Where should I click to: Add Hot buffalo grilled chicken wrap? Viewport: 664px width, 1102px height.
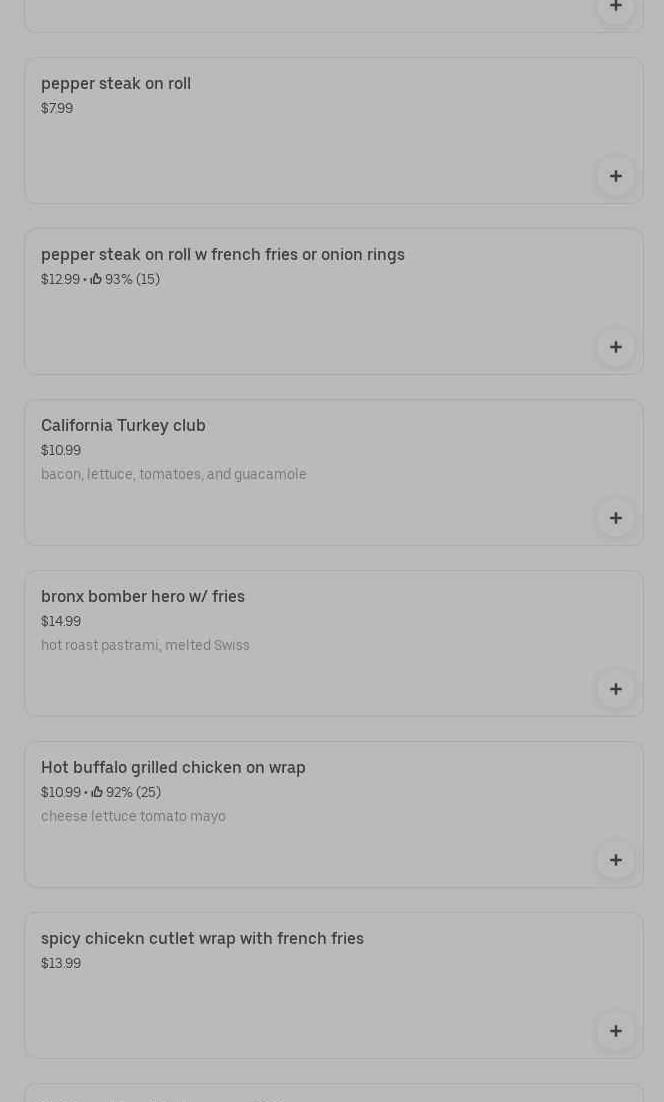(616, 860)
